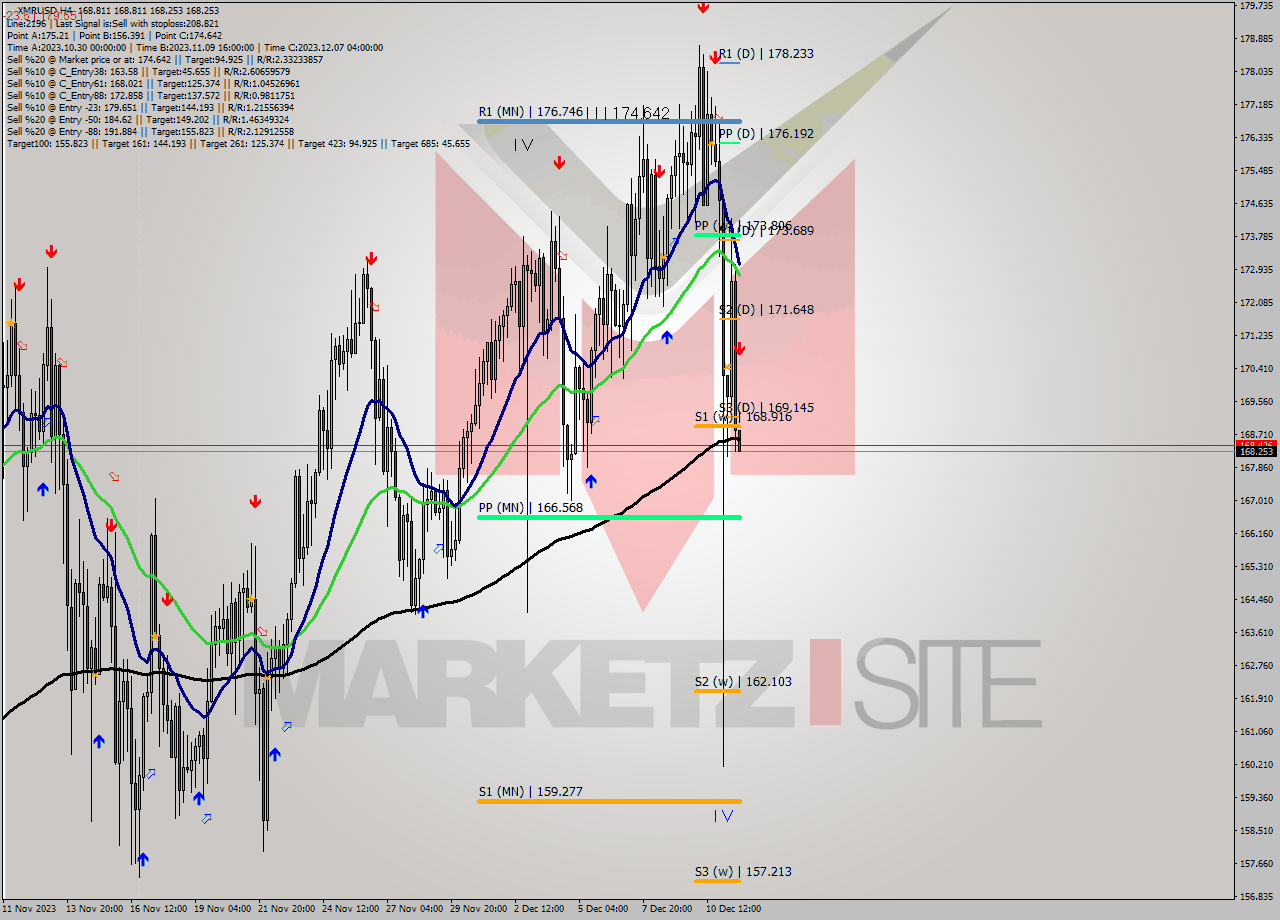Click '5 Dec 04:00' on the time axis
The height and width of the screenshot is (920, 1280).
(603, 910)
